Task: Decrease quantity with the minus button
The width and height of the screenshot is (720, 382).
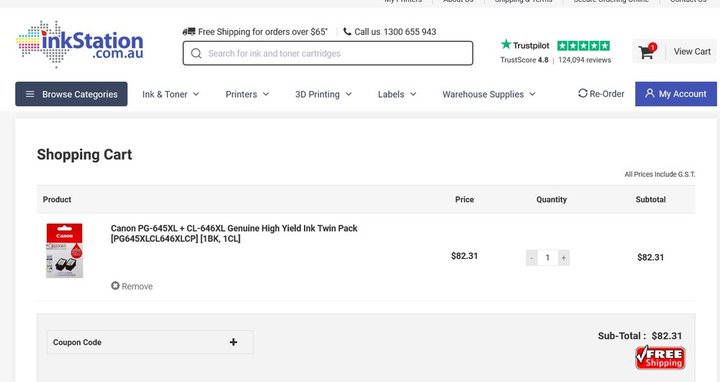Action: [532, 258]
